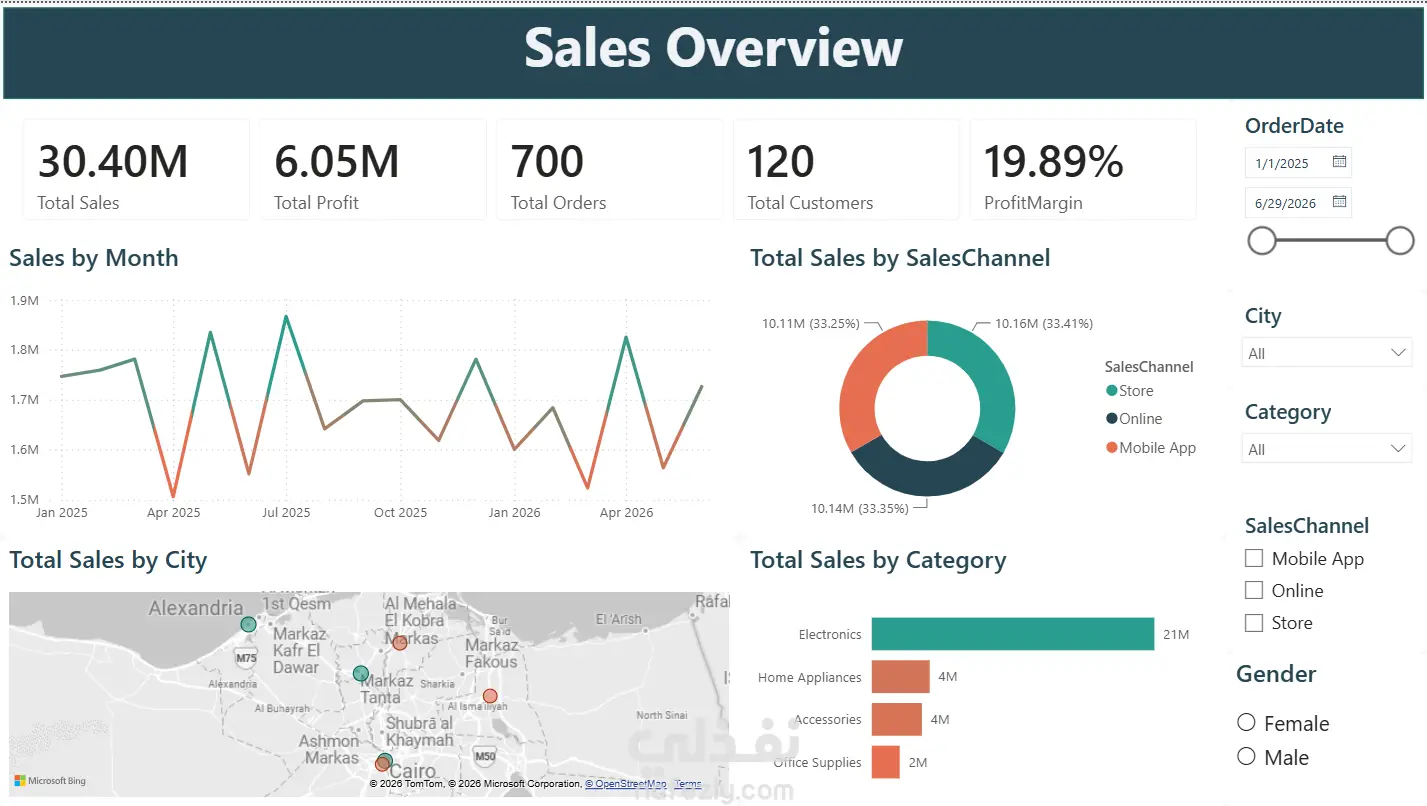Click the left handle of OrderDate slider
Viewport: 1427px width, 806px height.
[1262, 240]
